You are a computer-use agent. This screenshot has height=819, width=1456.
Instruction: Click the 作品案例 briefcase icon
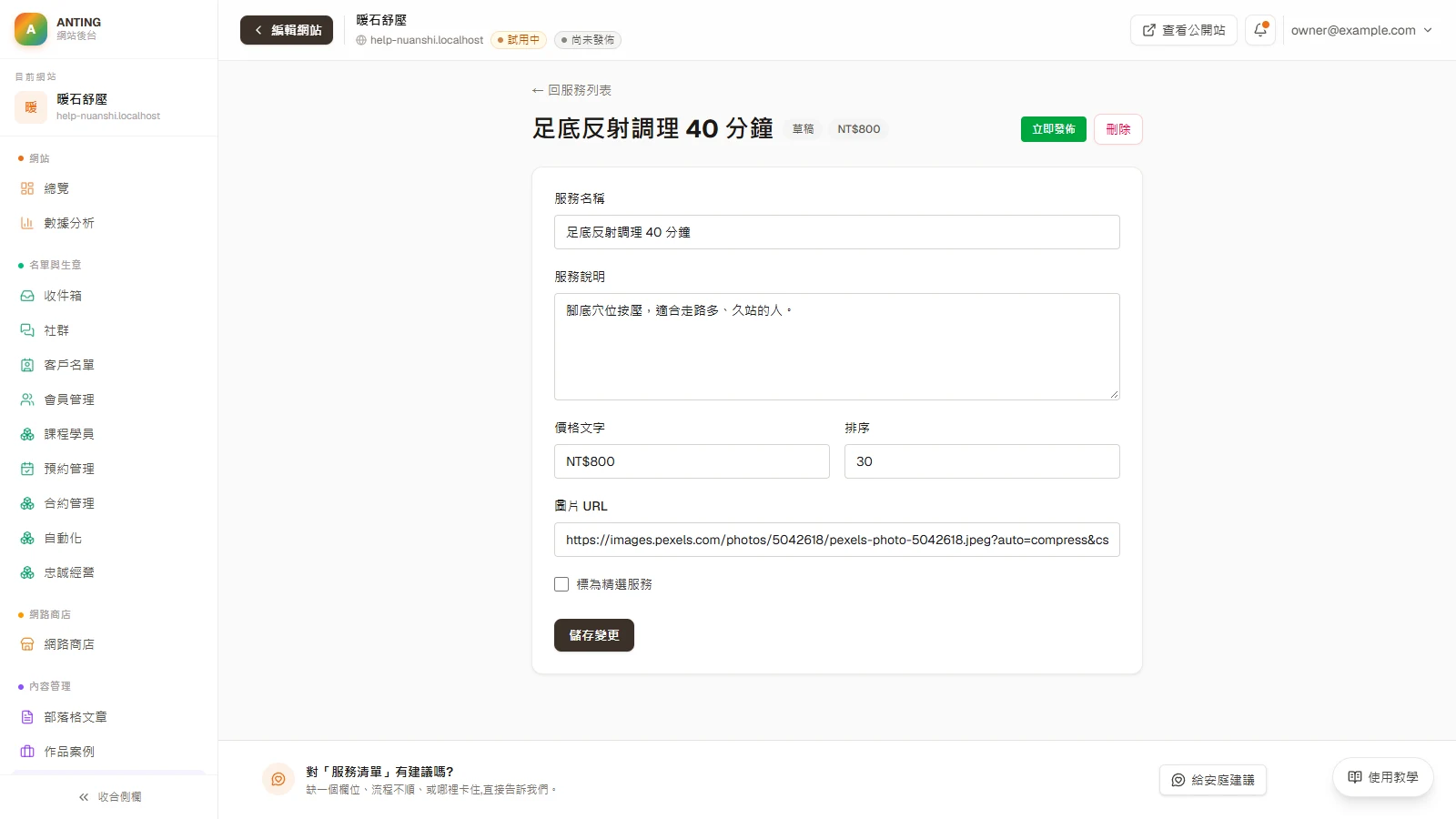(27, 752)
